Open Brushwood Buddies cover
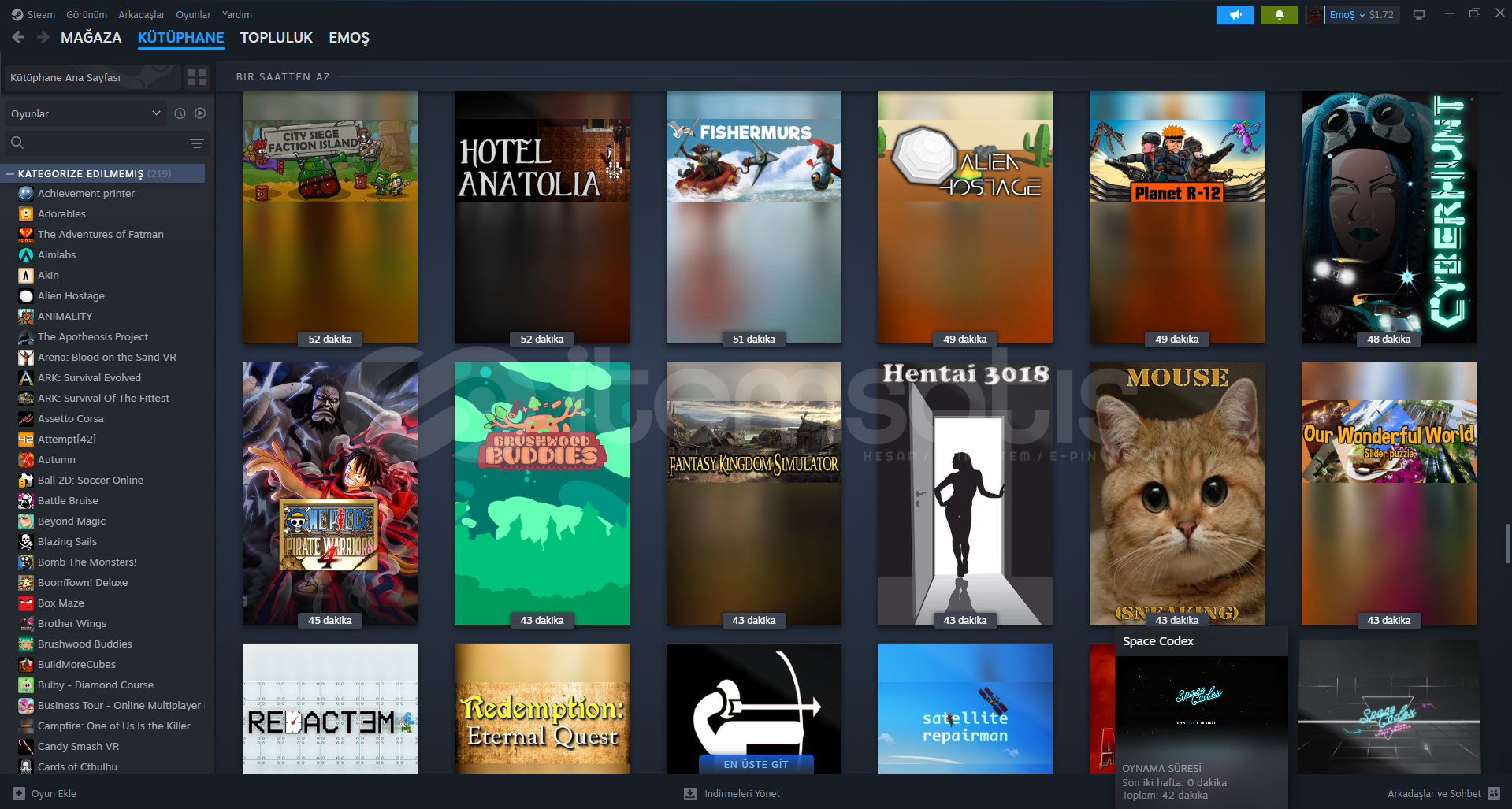This screenshot has height=809, width=1512. (x=542, y=494)
